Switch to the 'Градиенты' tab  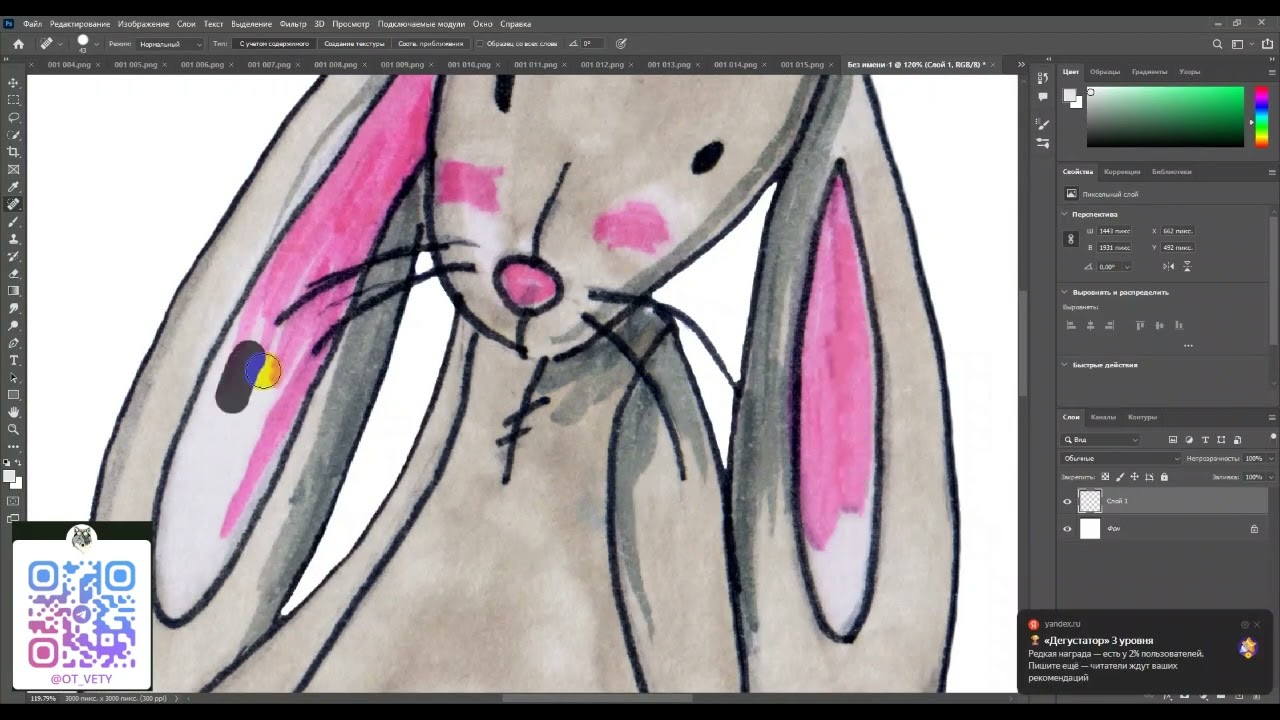pos(1150,72)
